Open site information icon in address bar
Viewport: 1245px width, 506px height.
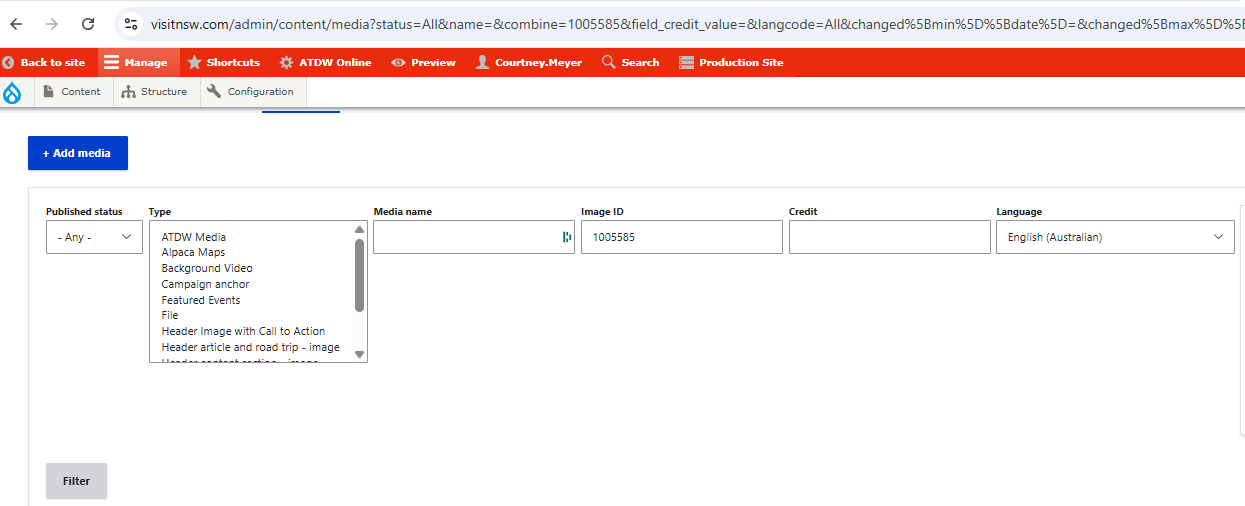[x=132, y=23]
